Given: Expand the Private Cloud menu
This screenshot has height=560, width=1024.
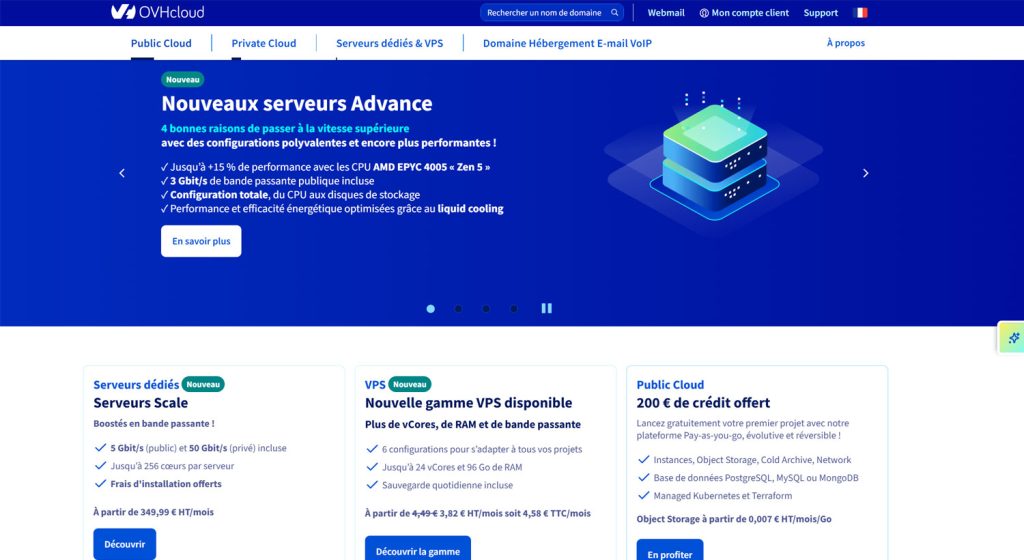Looking at the screenshot, I should coord(264,43).
